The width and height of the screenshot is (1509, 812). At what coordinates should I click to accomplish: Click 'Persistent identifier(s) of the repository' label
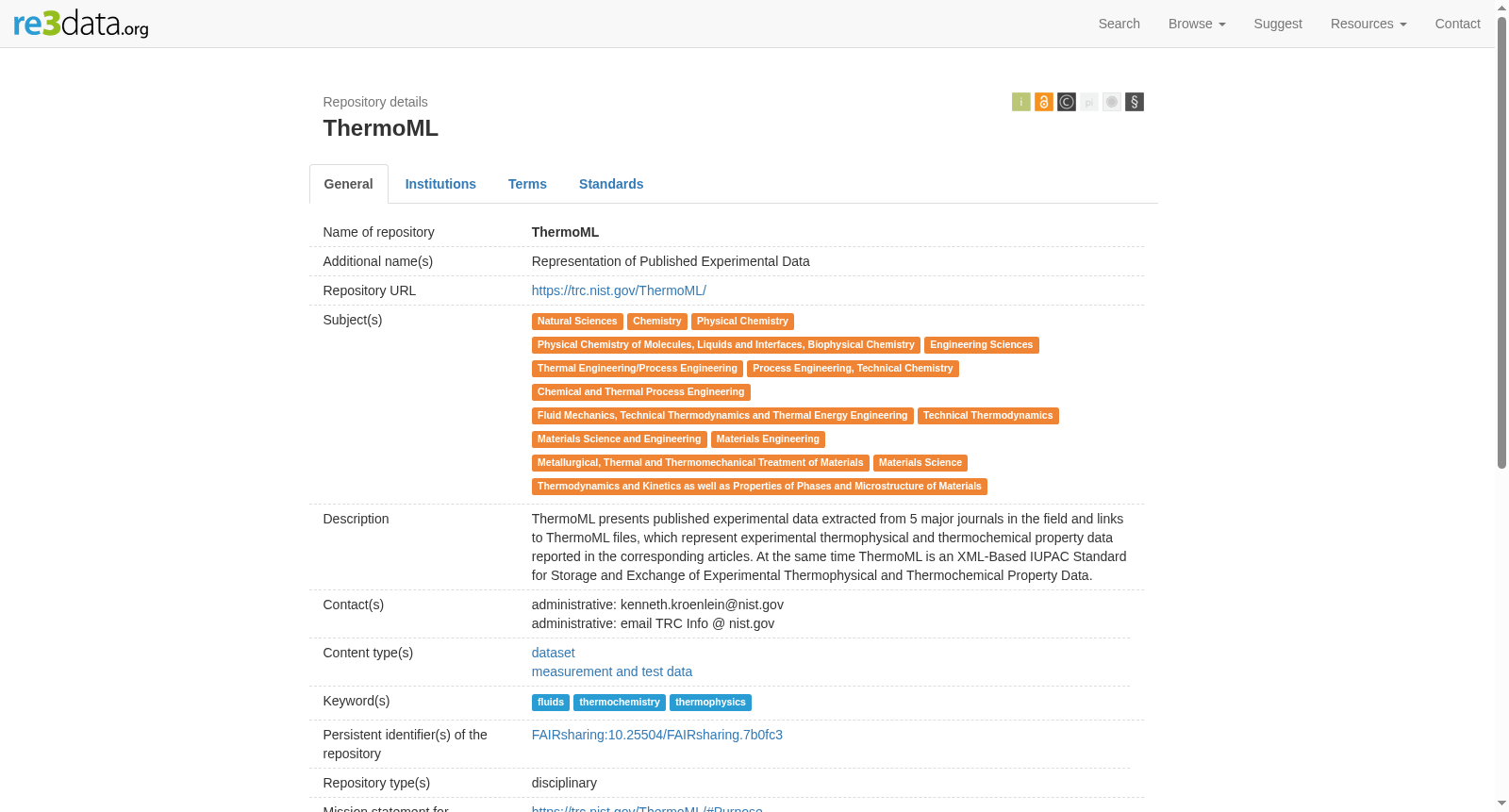pyautogui.click(x=406, y=744)
